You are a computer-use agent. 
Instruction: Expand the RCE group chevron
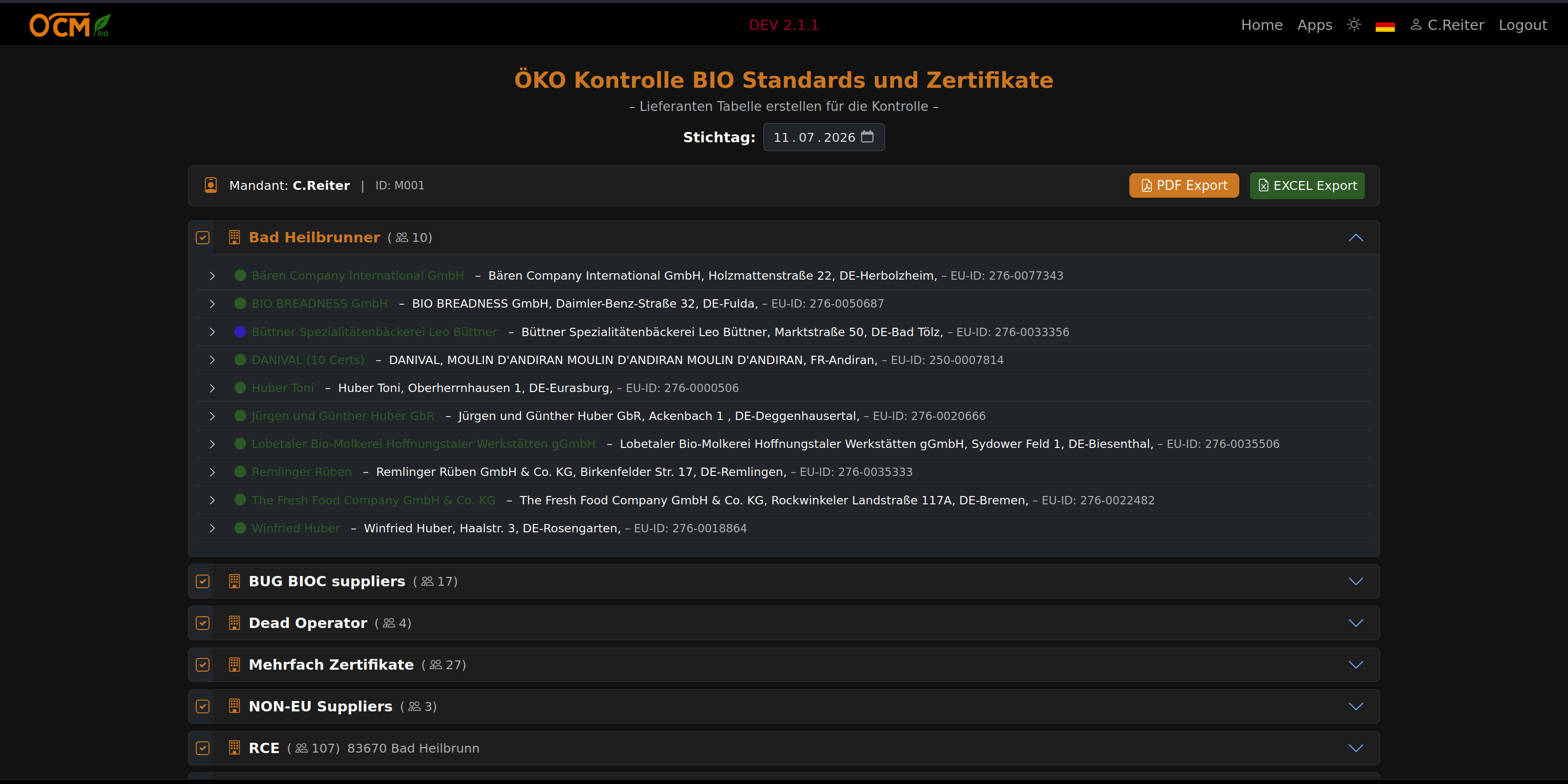pyautogui.click(x=1356, y=748)
